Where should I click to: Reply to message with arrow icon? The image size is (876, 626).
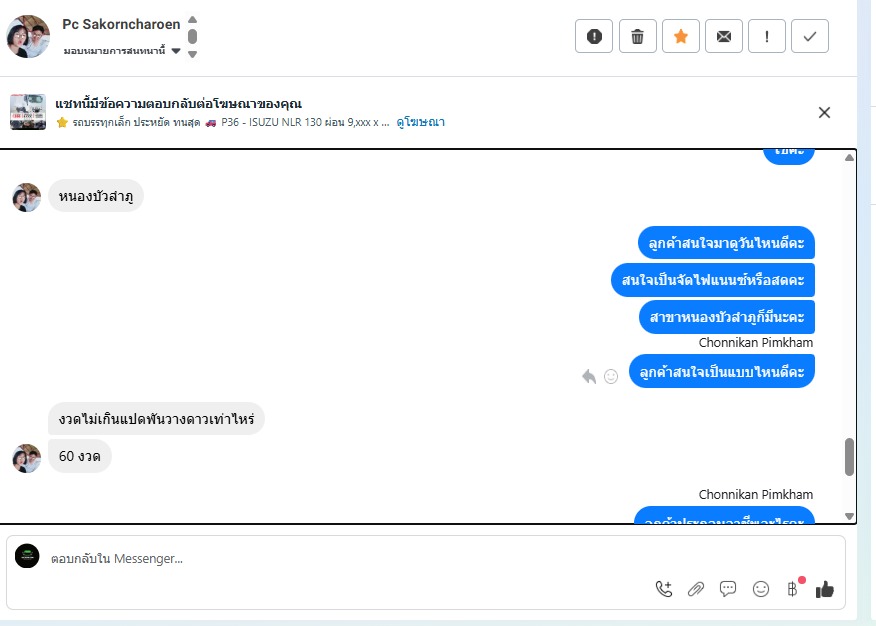589,376
